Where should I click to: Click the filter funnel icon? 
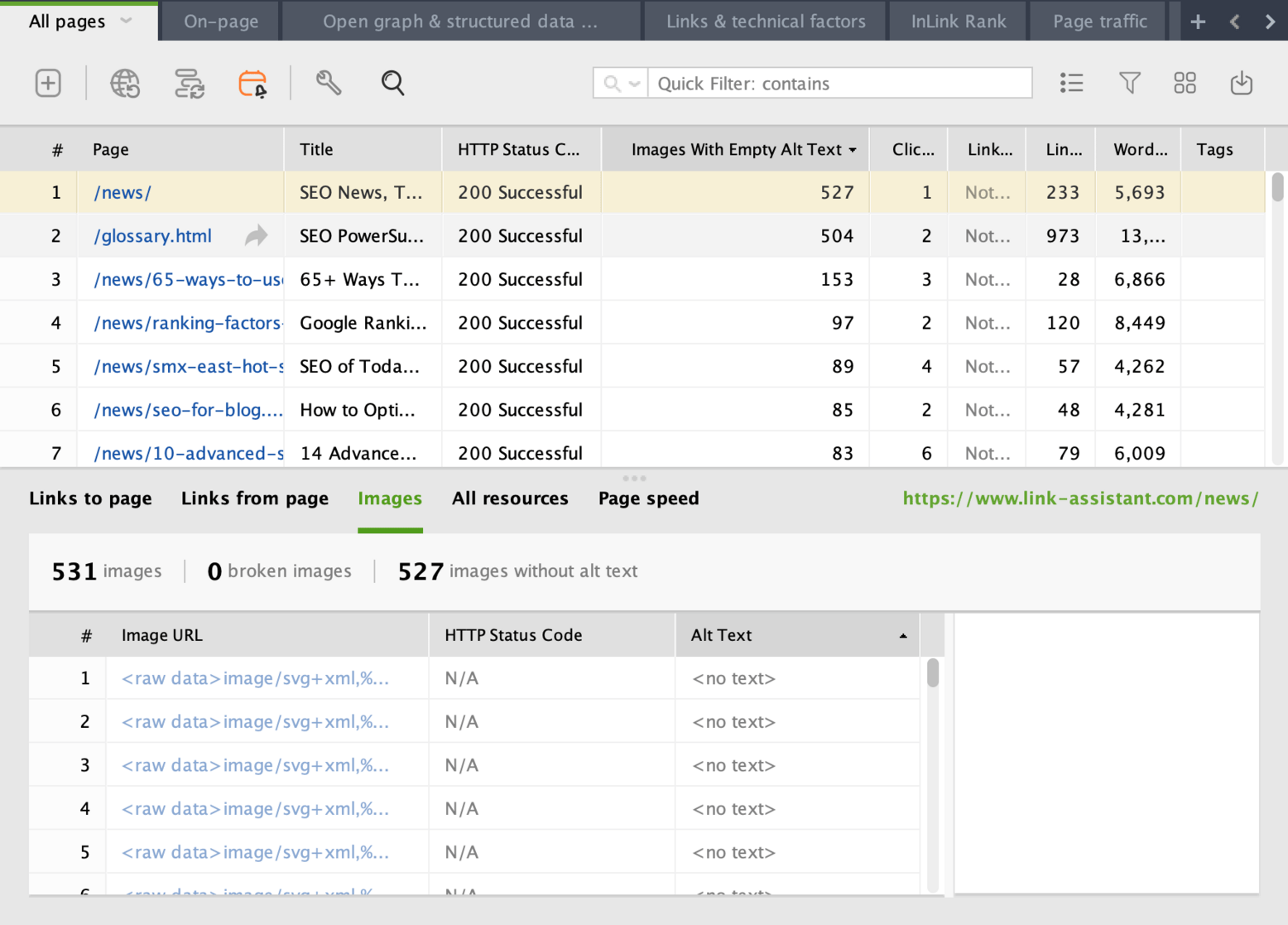(1129, 83)
